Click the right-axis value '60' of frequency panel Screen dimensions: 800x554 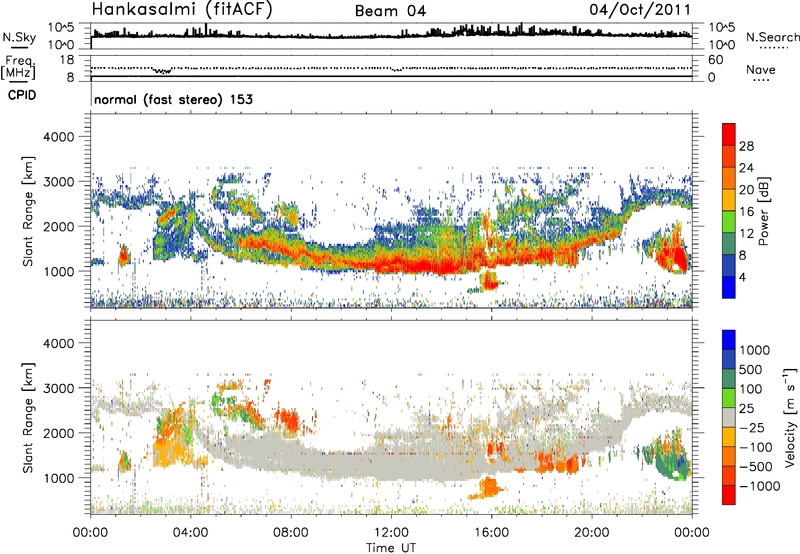click(x=715, y=60)
